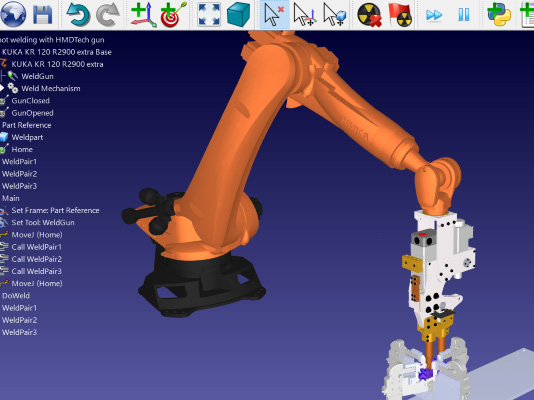Select the station title spot welding with HMDTech gun
This screenshot has width=534, height=400.
pyautogui.click(x=52, y=40)
